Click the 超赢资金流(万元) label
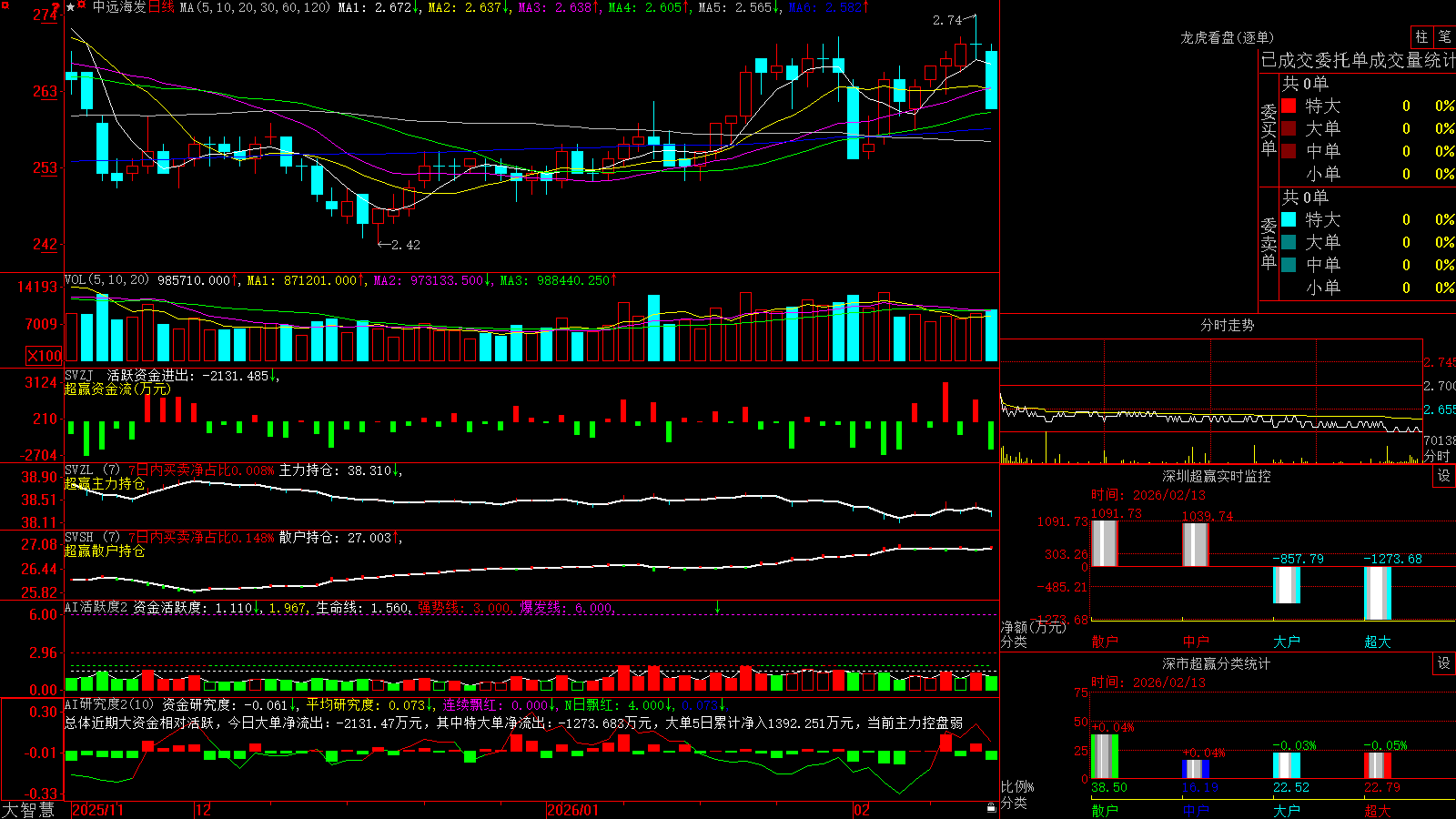 tap(116, 389)
